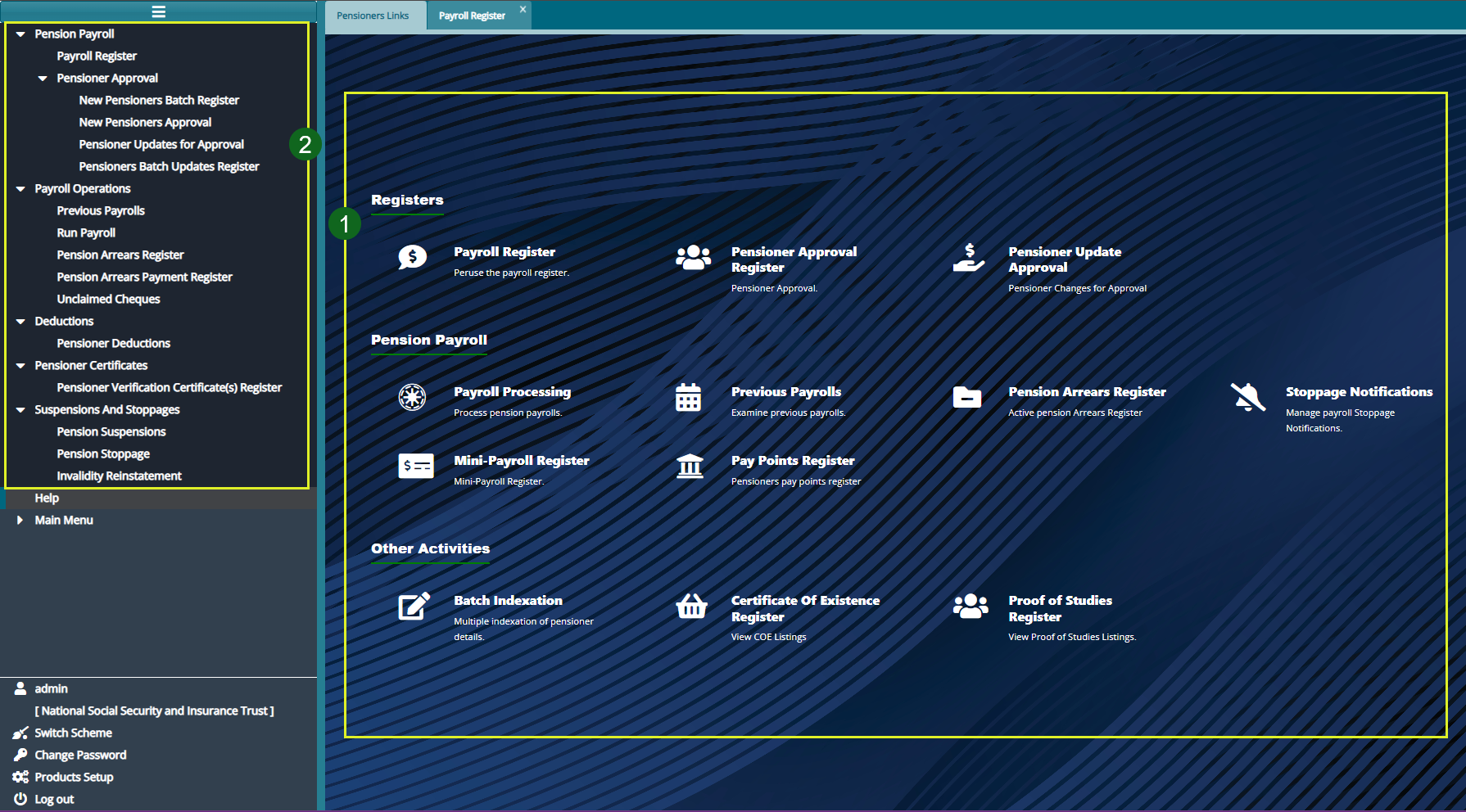Open Run Payroll in the sidebar
The height and width of the screenshot is (812, 1466).
pyautogui.click(x=86, y=233)
